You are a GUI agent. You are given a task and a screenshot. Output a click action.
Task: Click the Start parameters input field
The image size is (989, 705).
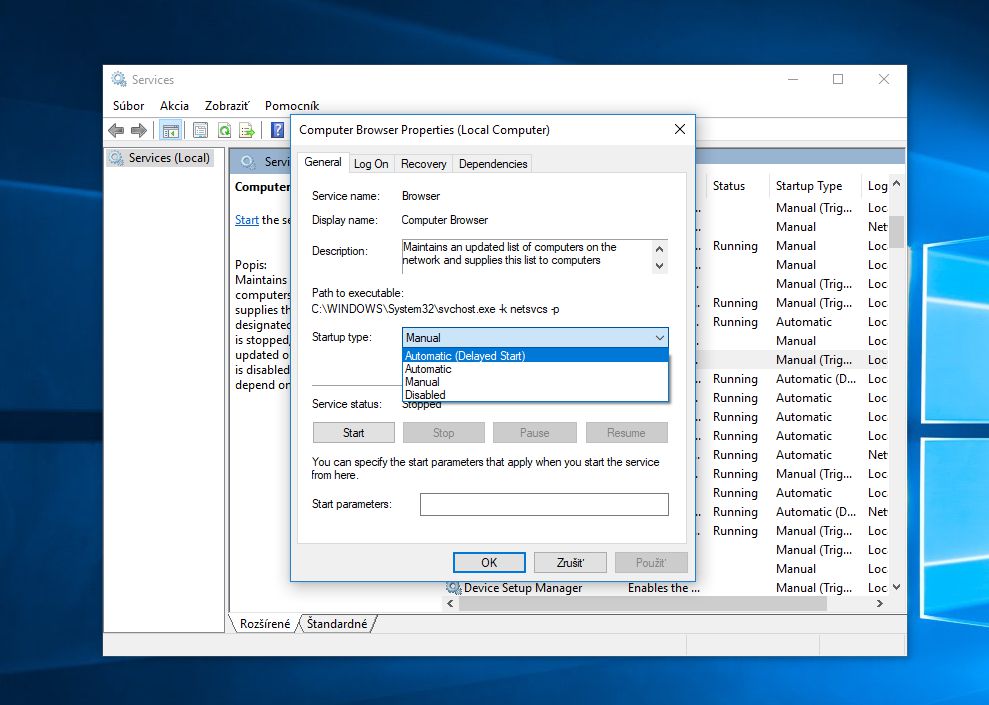pos(544,504)
